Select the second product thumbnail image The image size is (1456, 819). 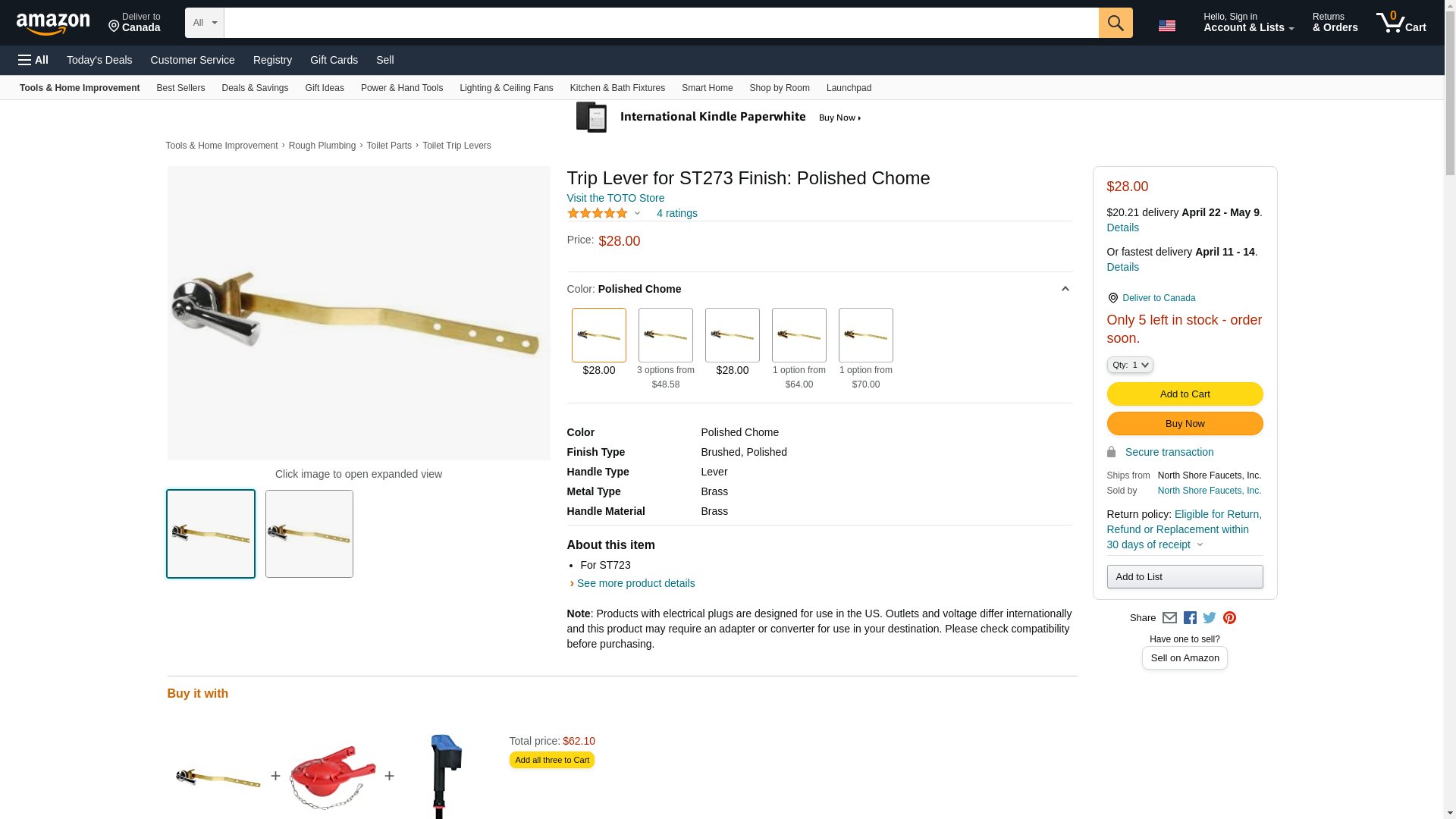[x=309, y=534]
